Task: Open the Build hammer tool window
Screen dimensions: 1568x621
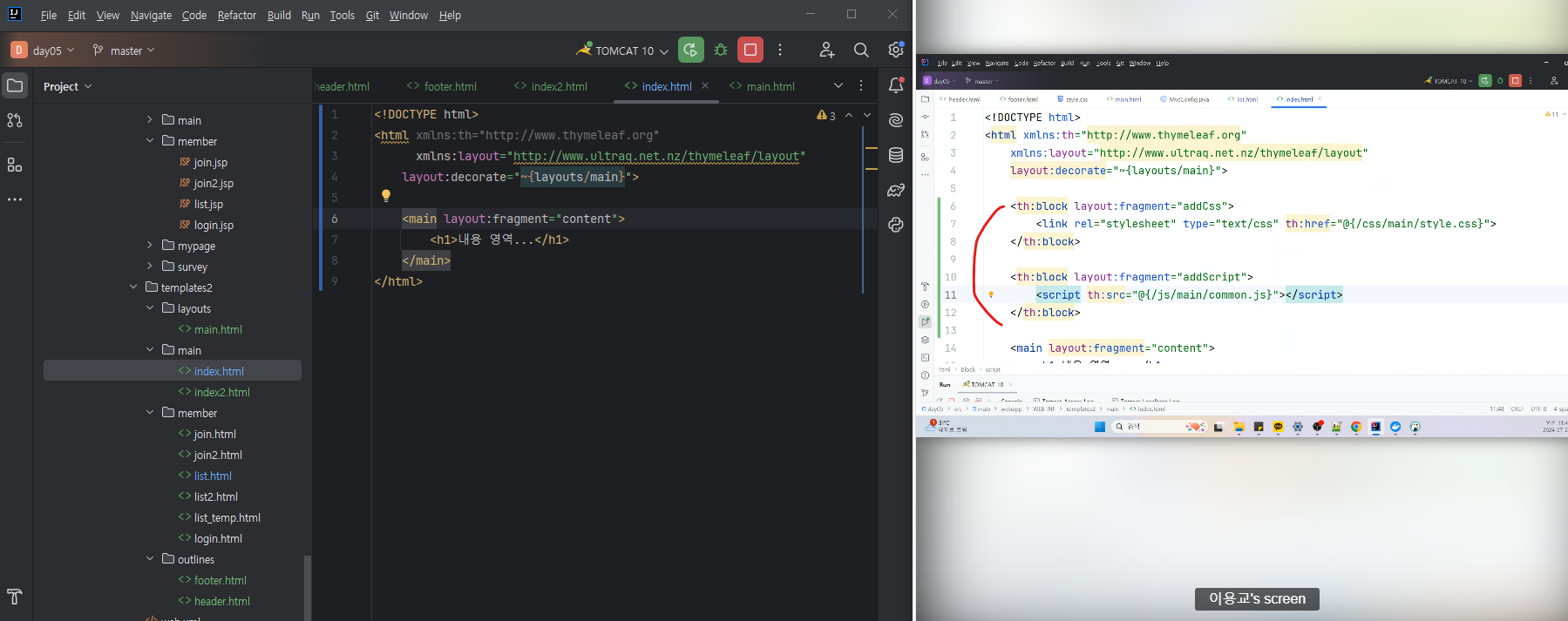Action: [x=15, y=597]
